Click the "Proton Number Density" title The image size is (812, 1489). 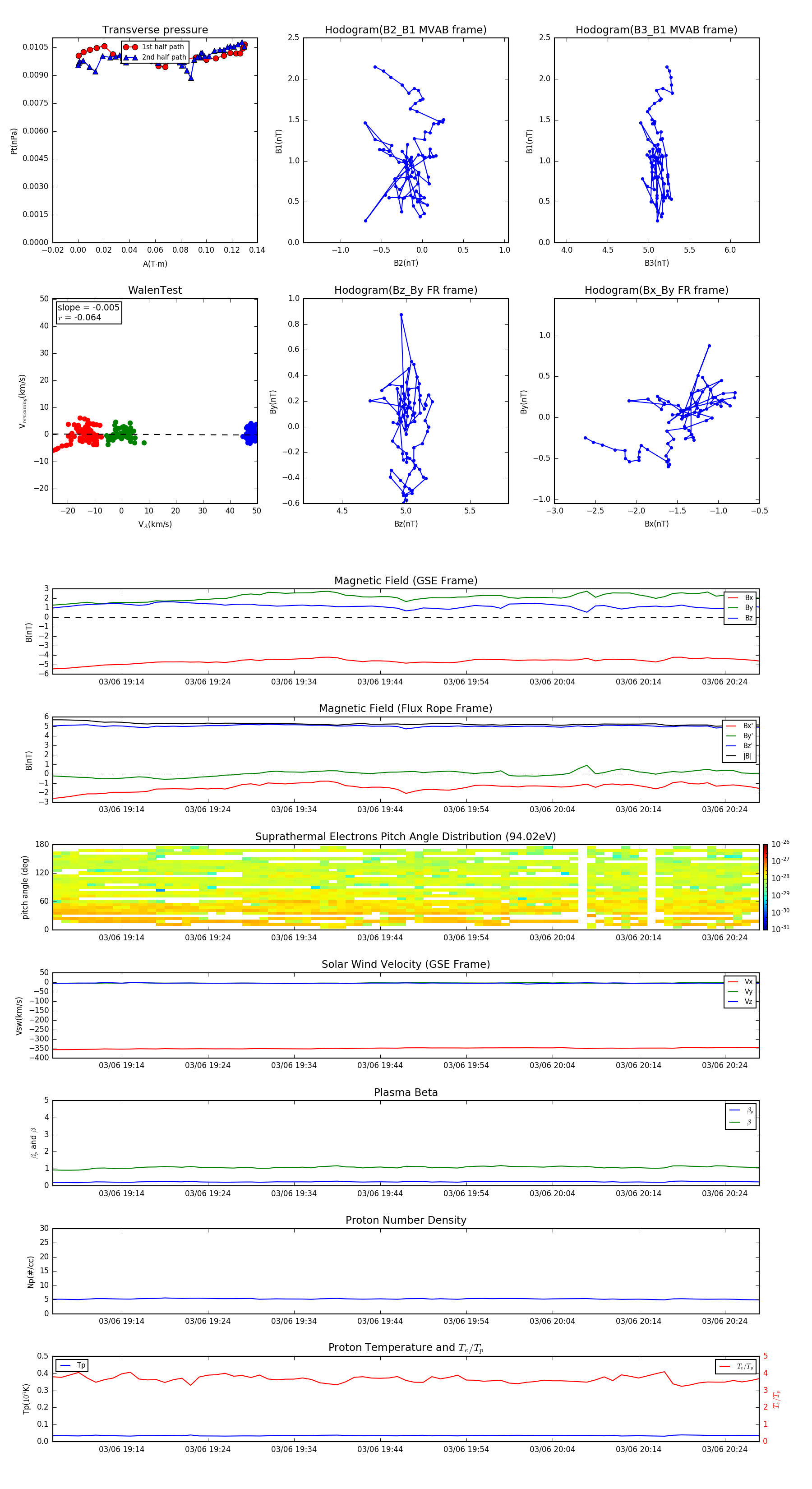(406, 1220)
